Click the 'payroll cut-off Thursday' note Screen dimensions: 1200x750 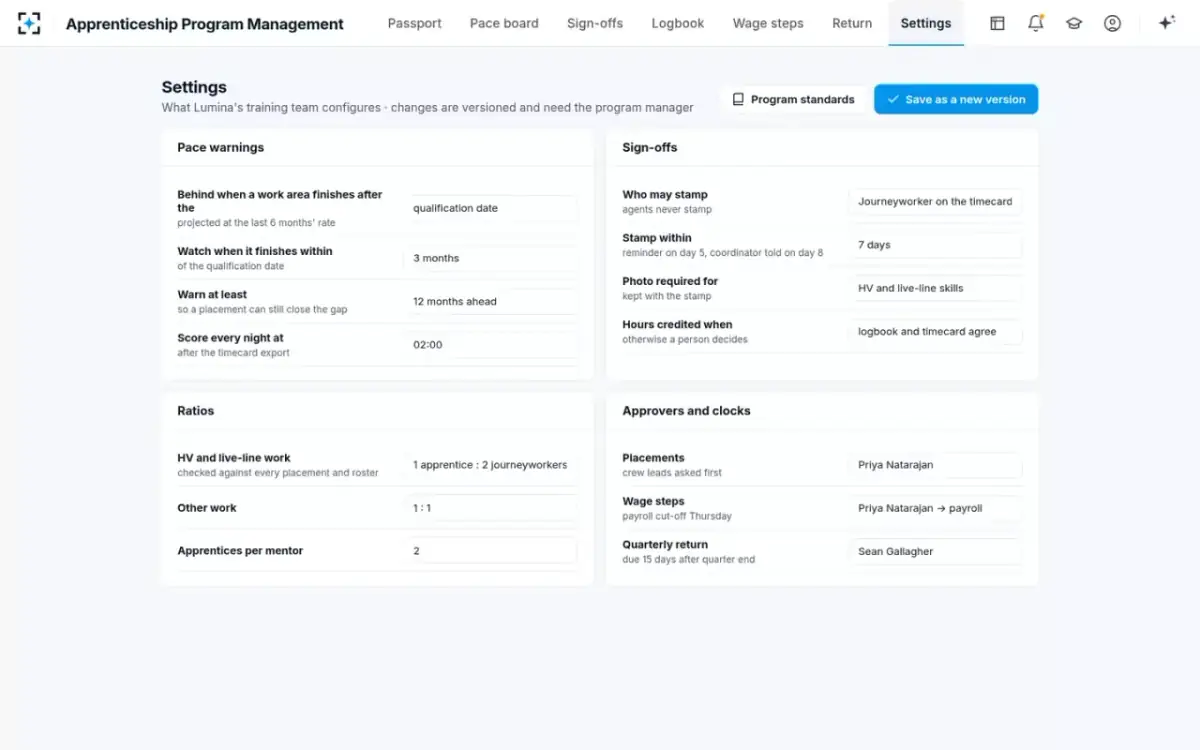677,516
